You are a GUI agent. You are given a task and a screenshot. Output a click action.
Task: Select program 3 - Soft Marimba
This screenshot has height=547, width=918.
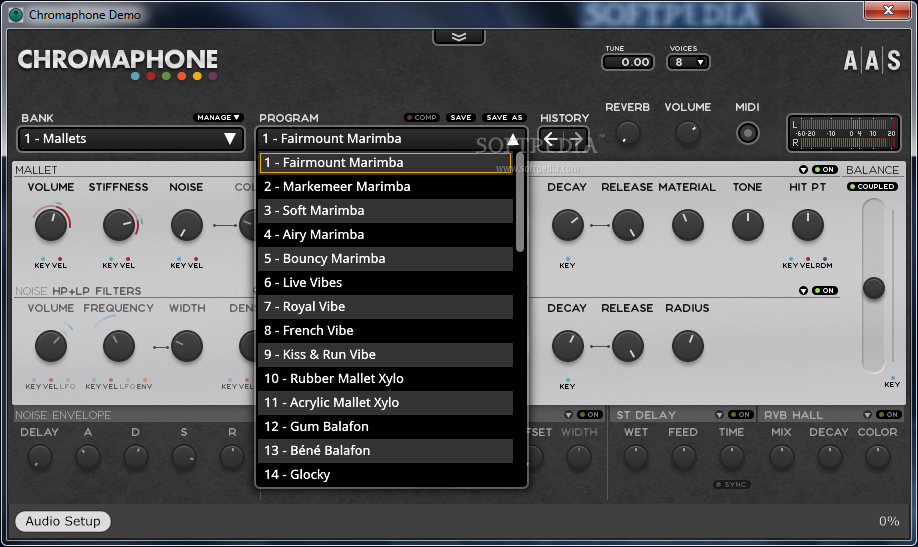click(x=386, y=211)
